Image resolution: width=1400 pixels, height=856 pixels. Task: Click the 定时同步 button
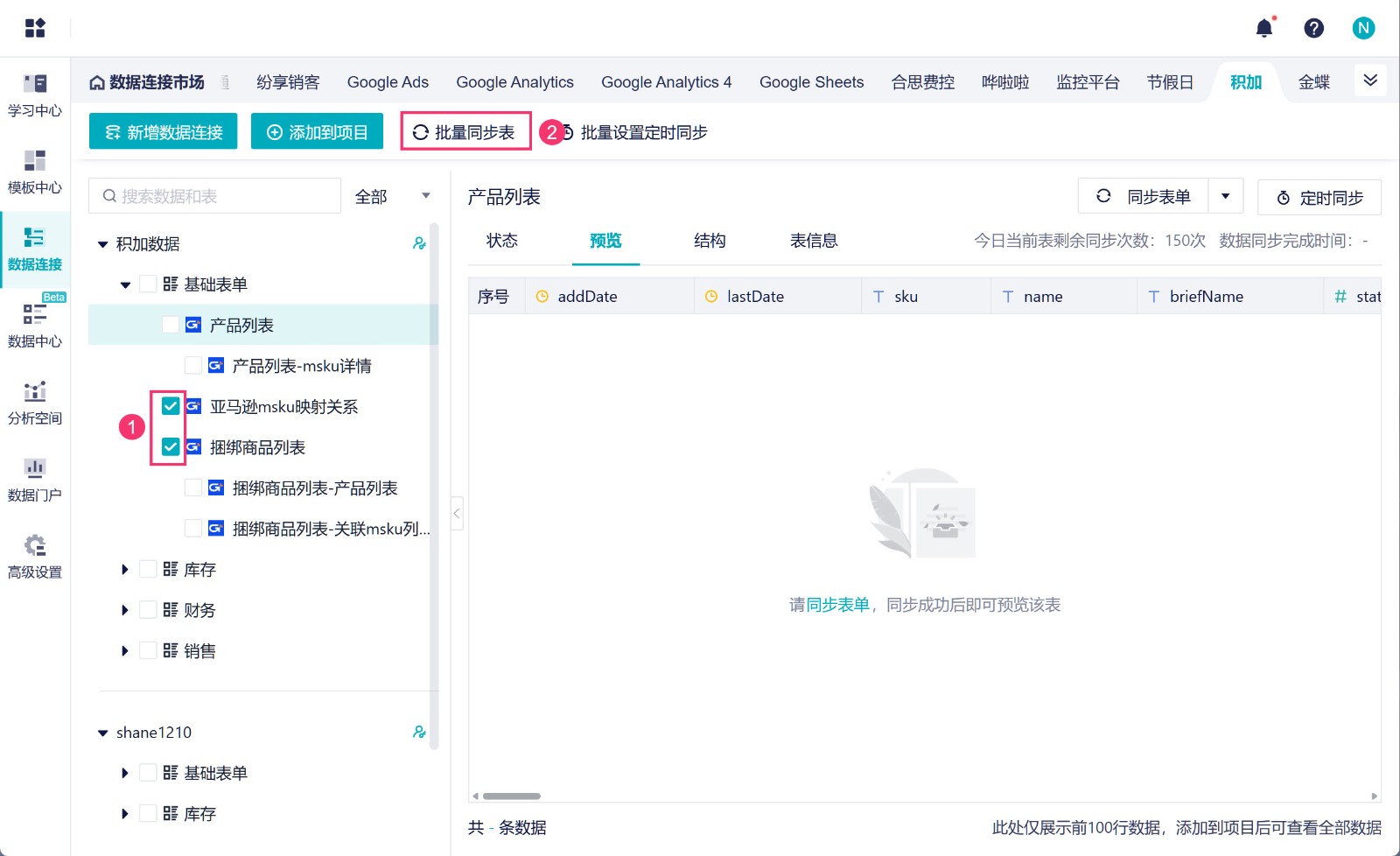pos(1319,197)
